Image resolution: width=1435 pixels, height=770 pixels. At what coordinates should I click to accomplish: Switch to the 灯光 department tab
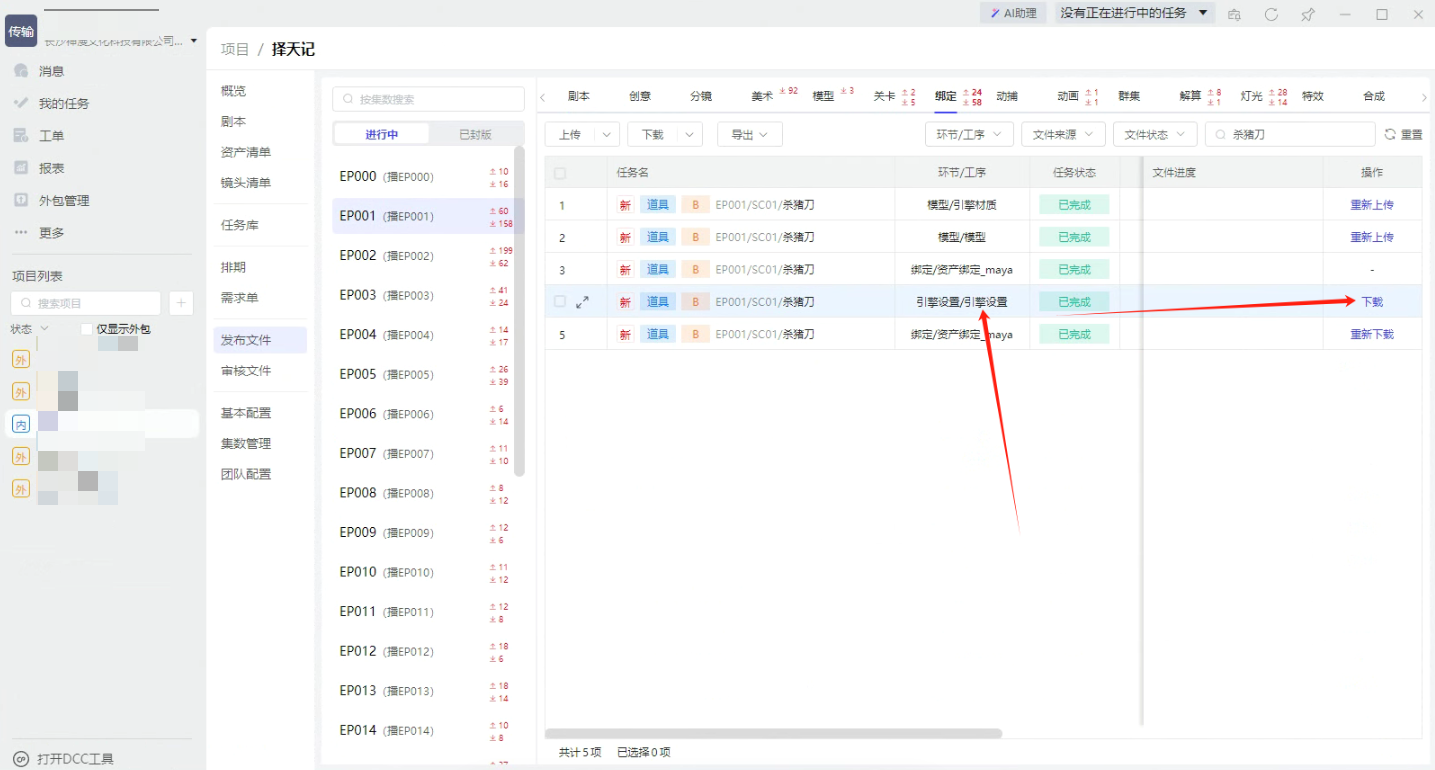click(x=1251, y=96)
